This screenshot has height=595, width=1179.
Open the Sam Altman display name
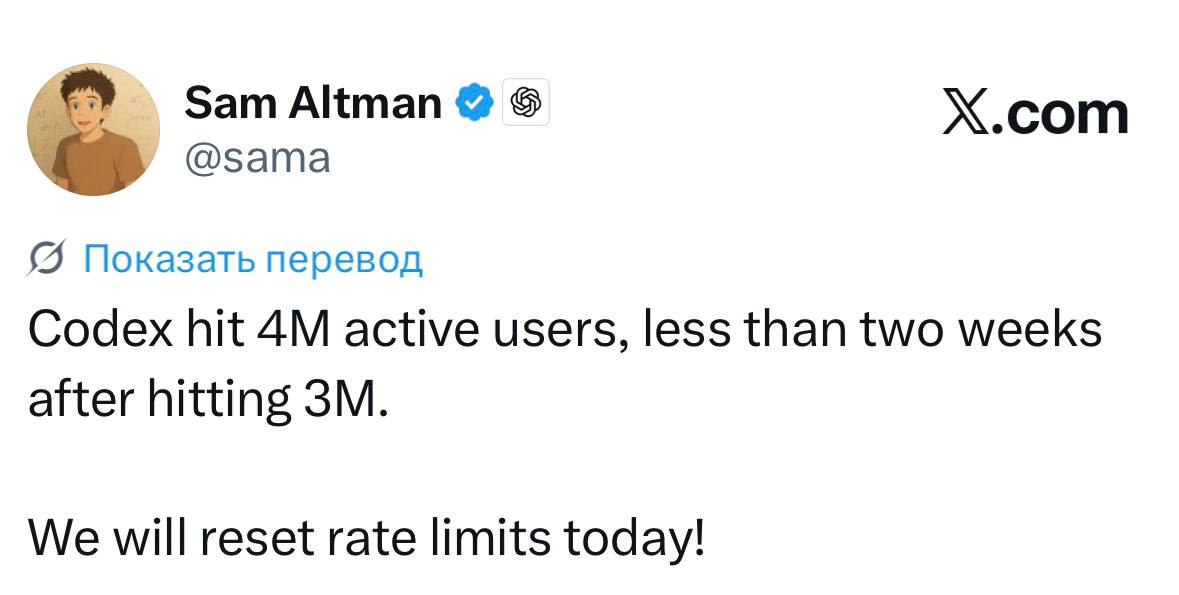click(313, 102)
